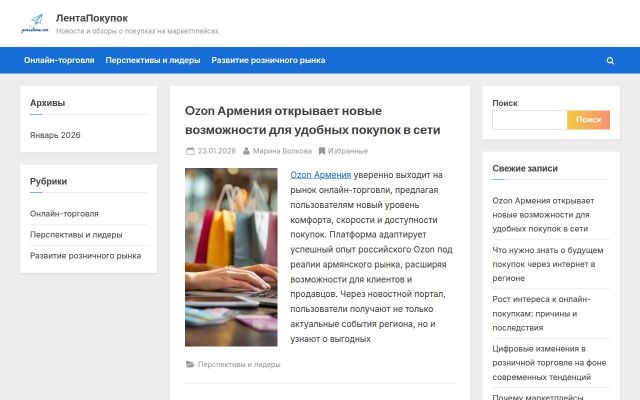Open recent post Рост интереса к онлайн-покупкам

541,313
